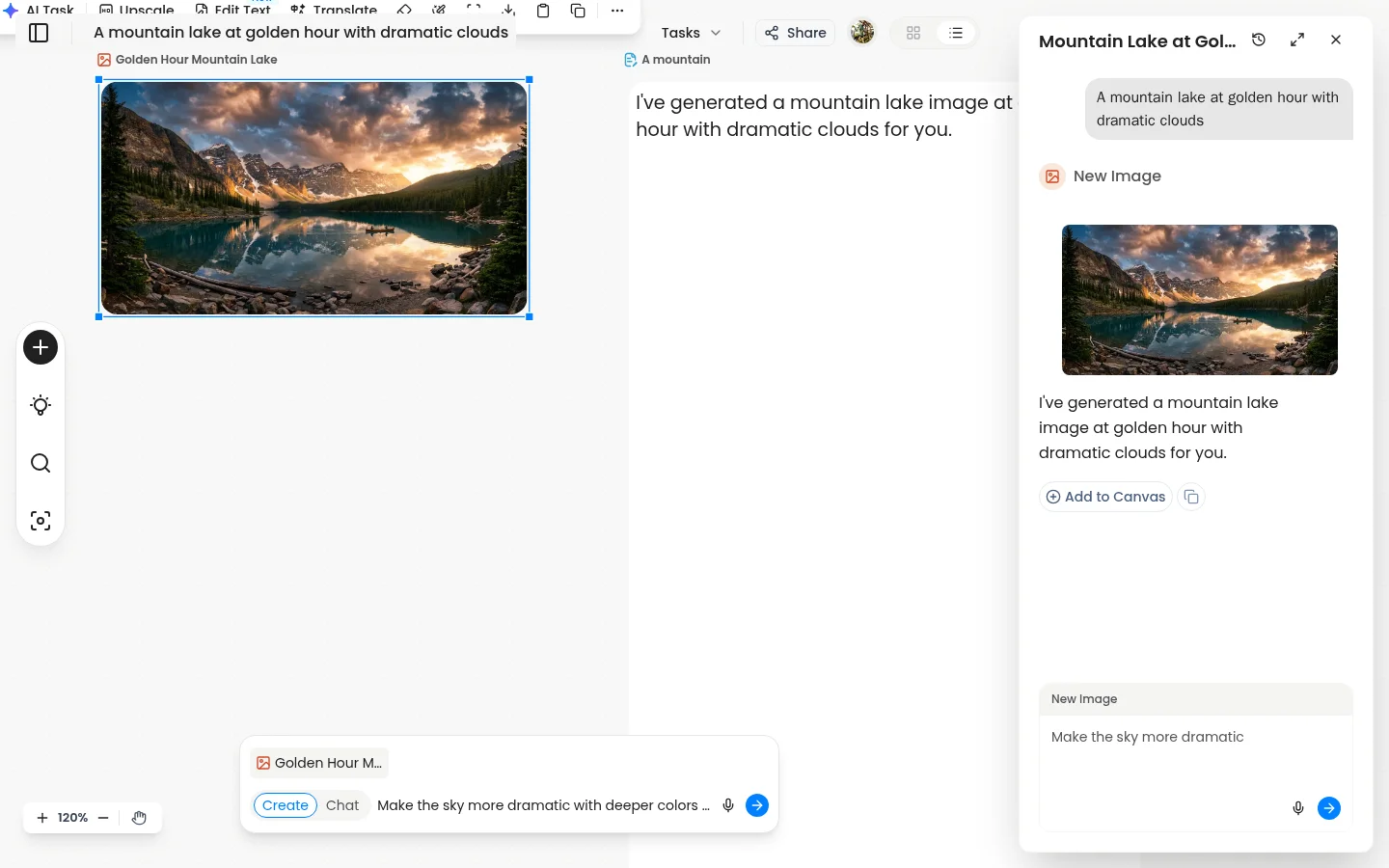
Task: Switch to list view
Action: coord(956,33)
